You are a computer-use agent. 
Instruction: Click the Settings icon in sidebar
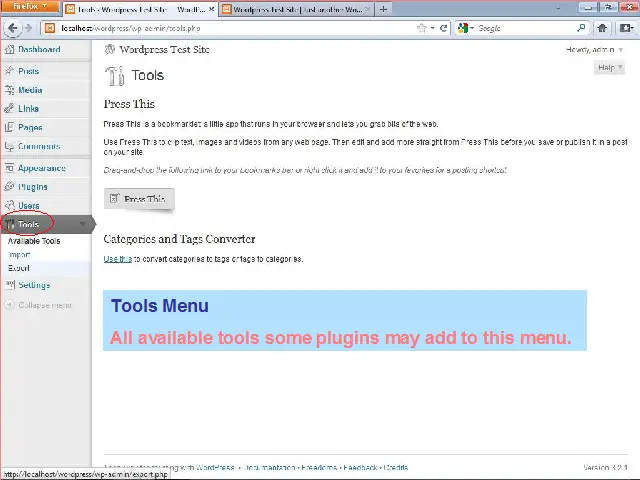(x=9, y=284)
